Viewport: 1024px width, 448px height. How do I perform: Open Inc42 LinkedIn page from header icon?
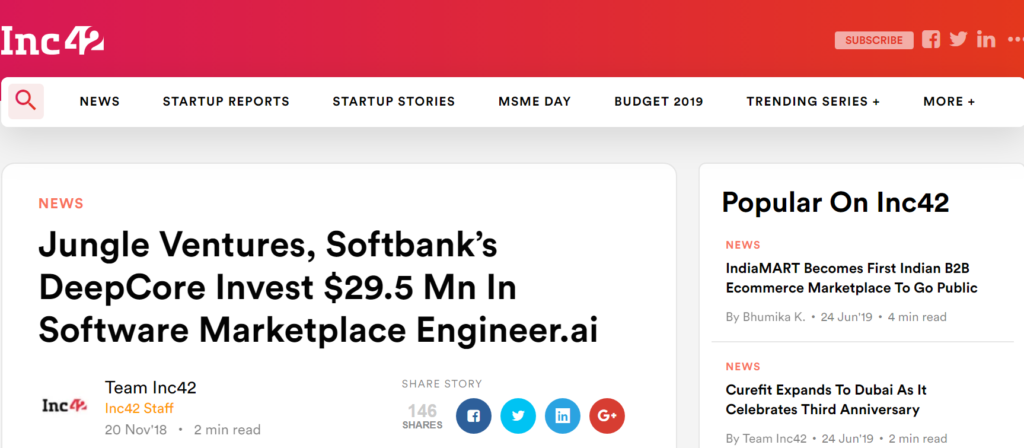(986, 40)
